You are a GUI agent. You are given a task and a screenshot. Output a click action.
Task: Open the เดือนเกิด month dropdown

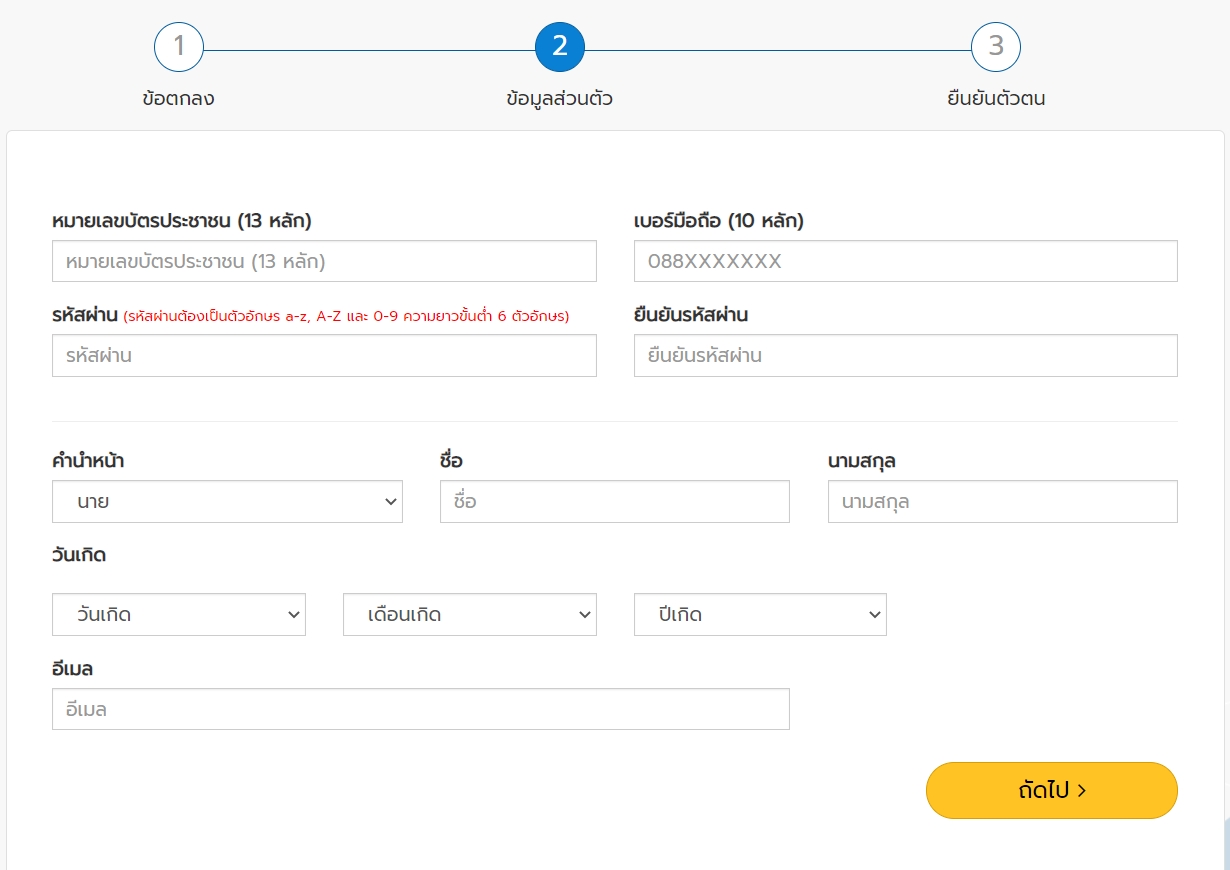[469, 615]
